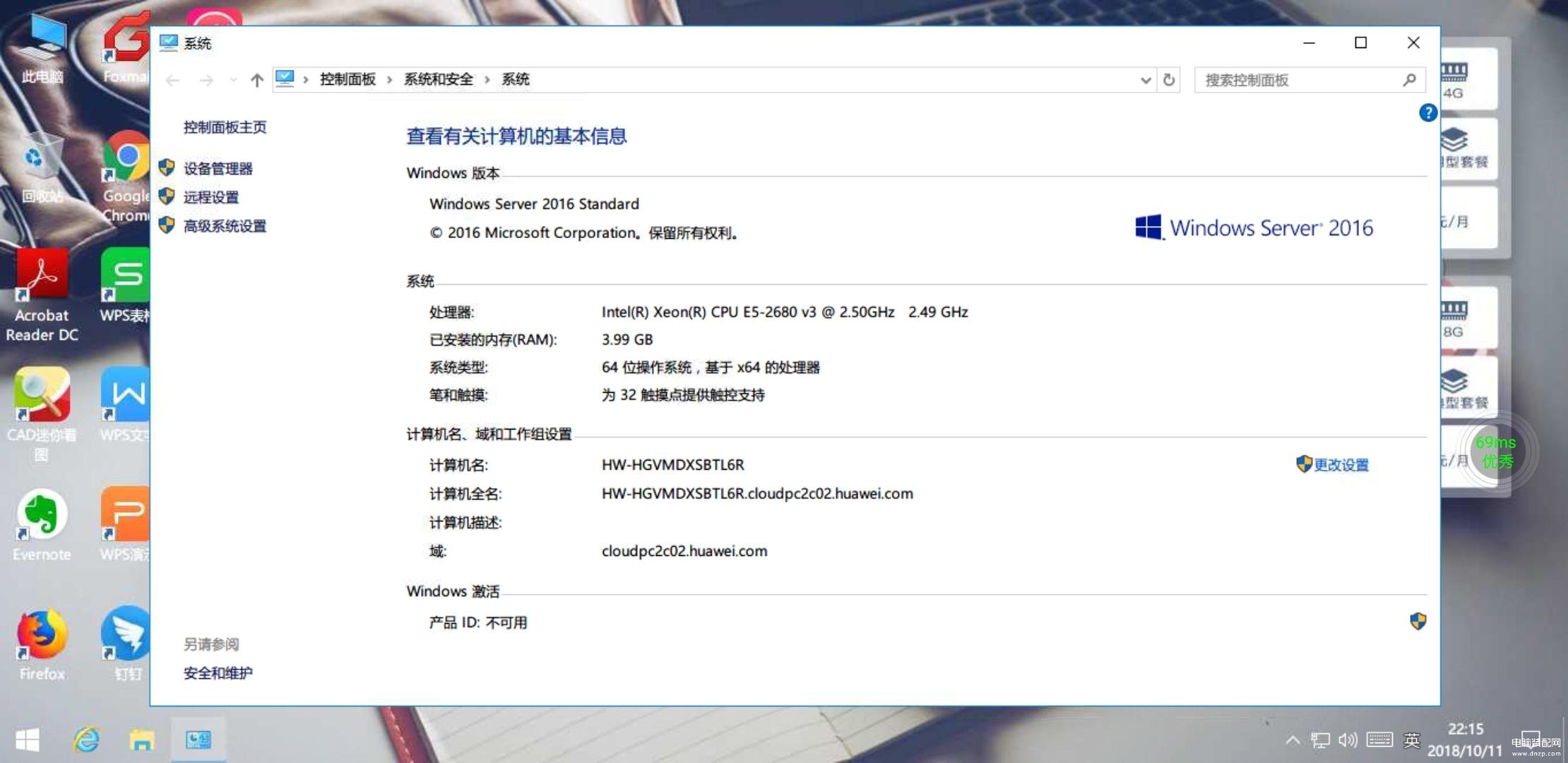Open the Windows Start menu
Image resolution: width=1568 pixels, height=763 pixels.
(28, 740)
